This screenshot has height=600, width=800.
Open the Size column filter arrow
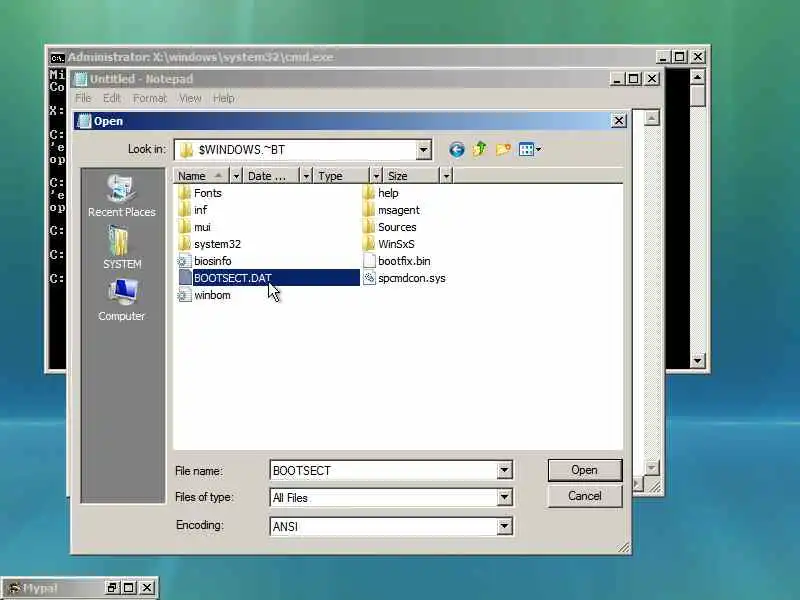(446, 176)
